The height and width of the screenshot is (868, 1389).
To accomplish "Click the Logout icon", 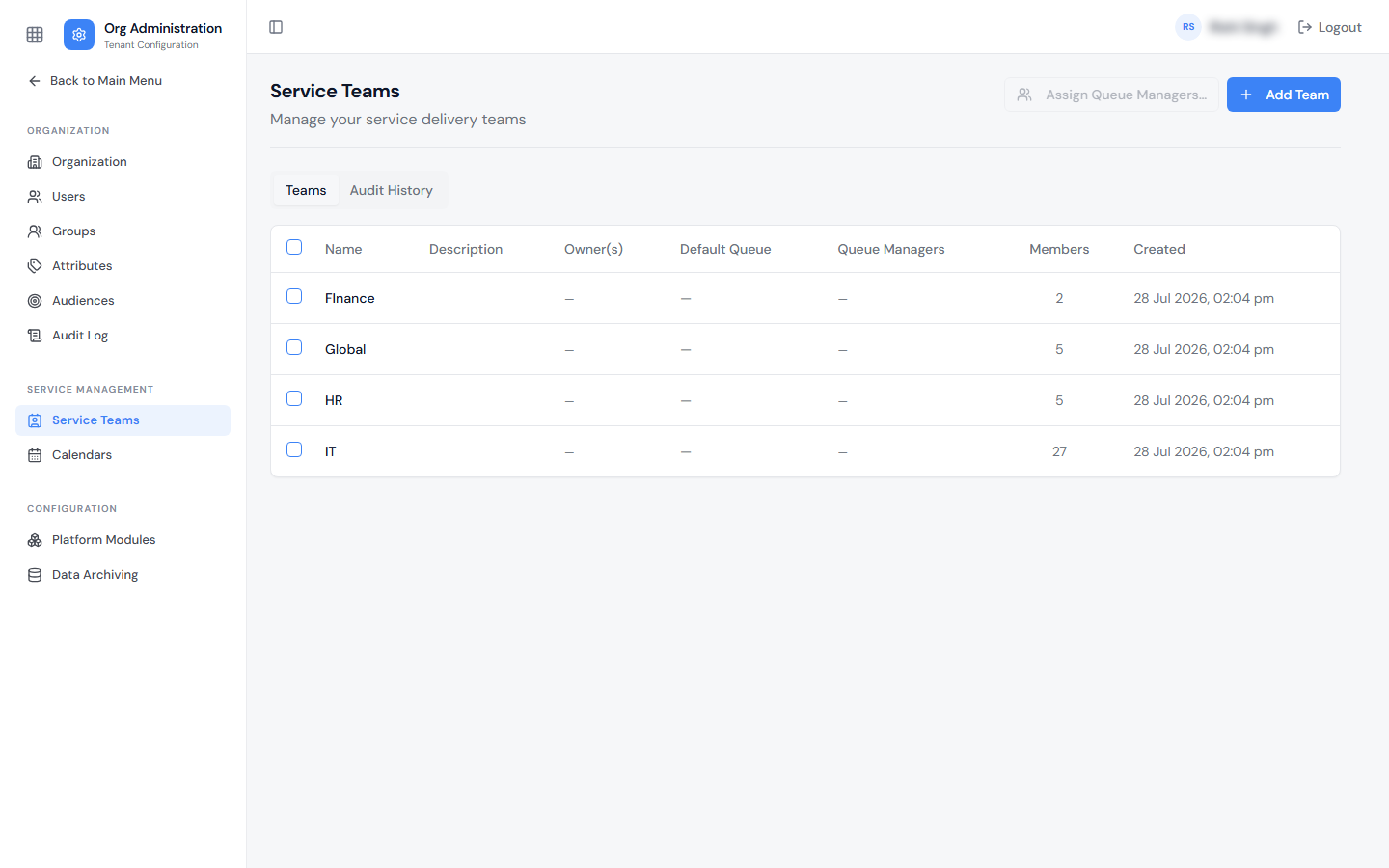I will point(1305,27).
